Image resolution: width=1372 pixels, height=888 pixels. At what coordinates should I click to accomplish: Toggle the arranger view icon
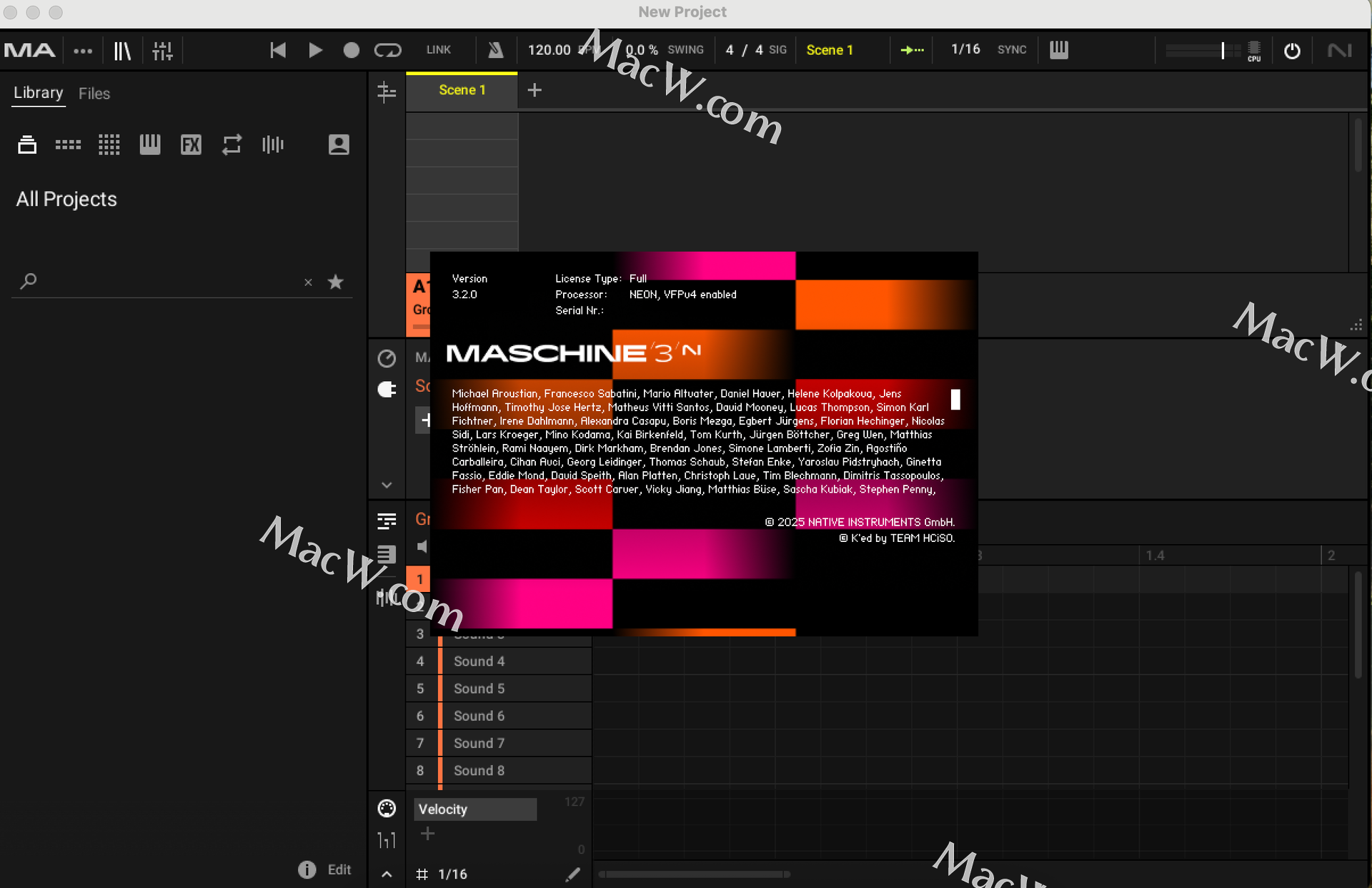point(387,92)
